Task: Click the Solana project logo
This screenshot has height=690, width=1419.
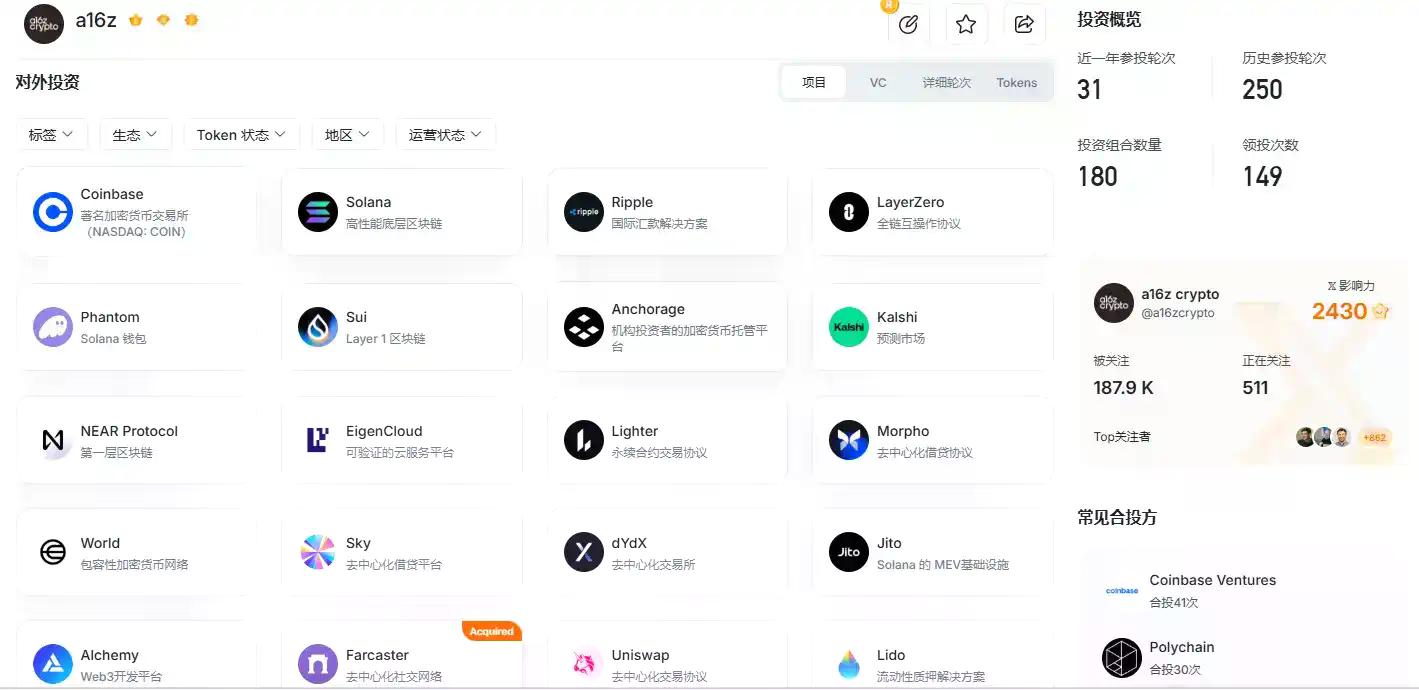Action: (x=316, y=211)
